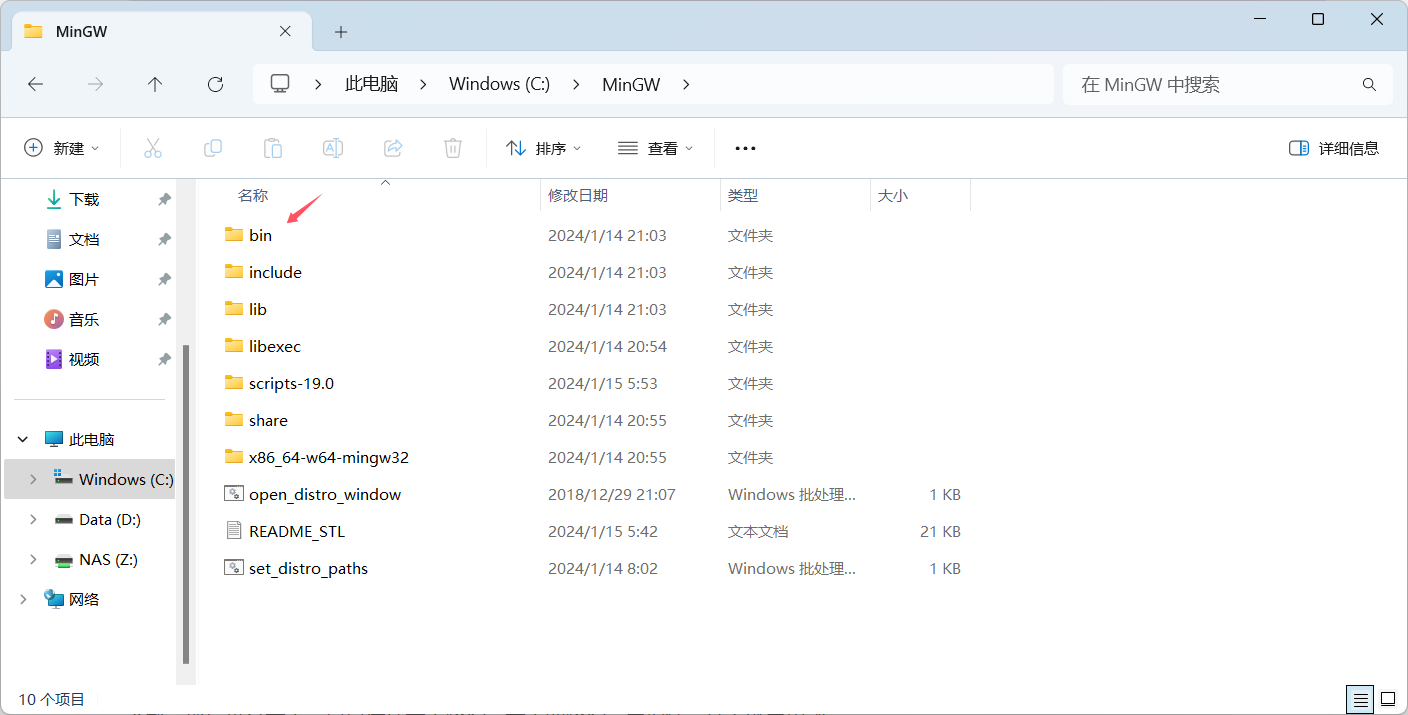The width and height of the screenshot is (1408, 715).
Task: Click chevron after MinGW in address bar
Action: [686, 85]
